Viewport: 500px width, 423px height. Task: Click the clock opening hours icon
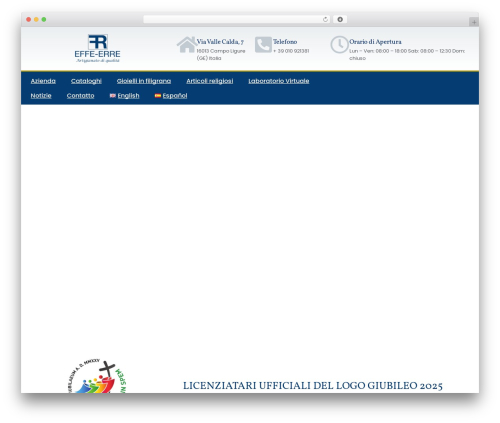point(339,45)
